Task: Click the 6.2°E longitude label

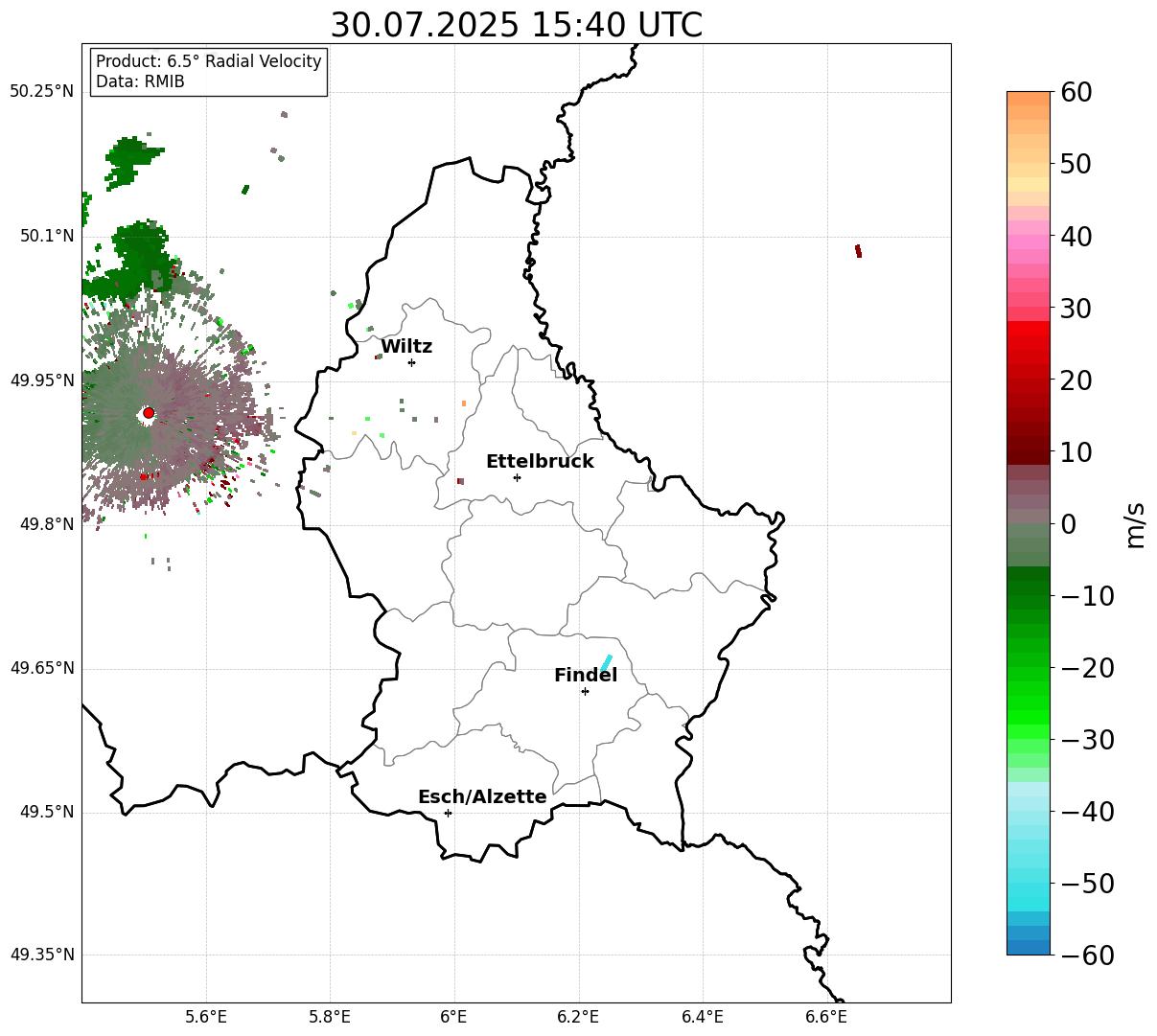Action: (x=579, y=1016)
